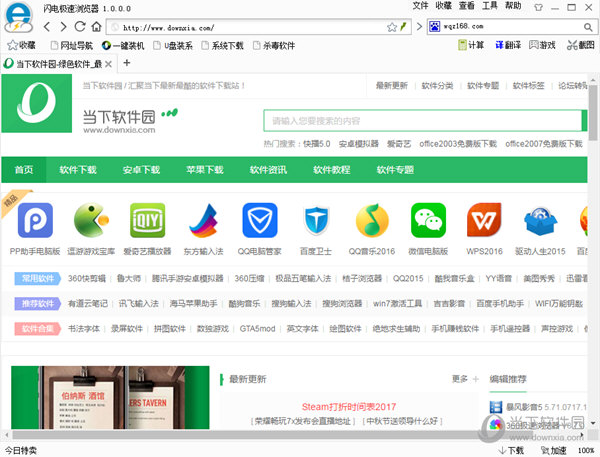This screenshot has height=457, width=600.
Task: Open the 东方输入法 app icon
Action: click(204, 220)
